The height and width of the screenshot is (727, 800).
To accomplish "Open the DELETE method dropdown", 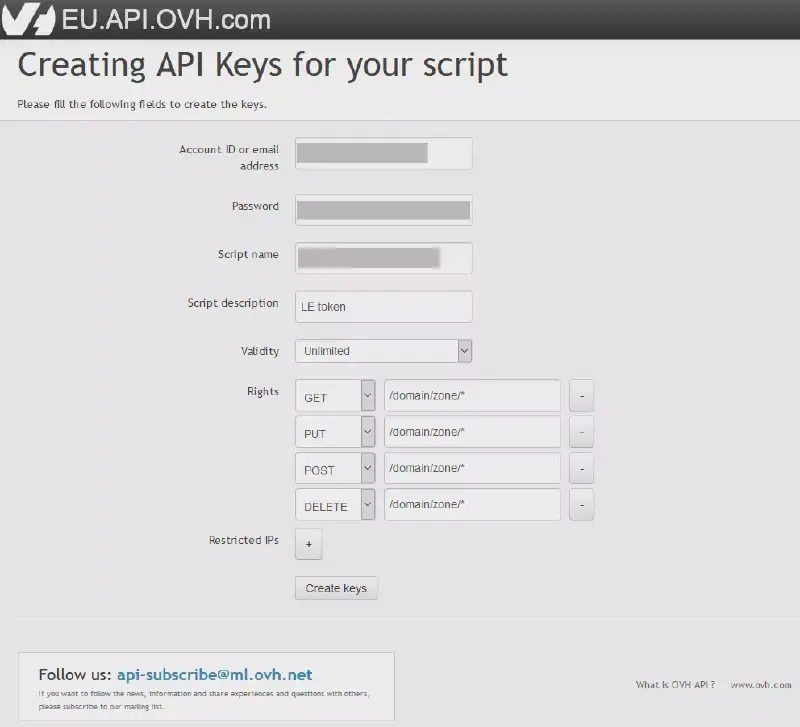I will click(335, 504).
